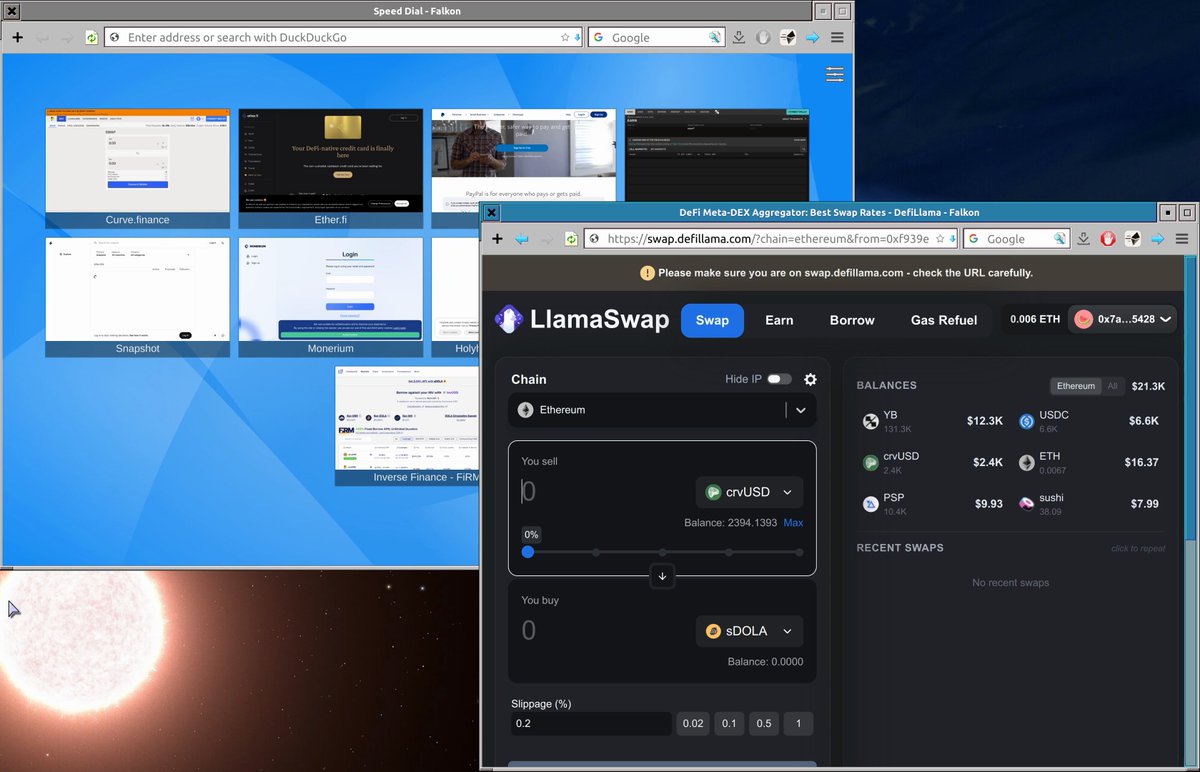
Task: Open downloads in DefiLlama window toolbar
Action: click(x=1084, y=239)
